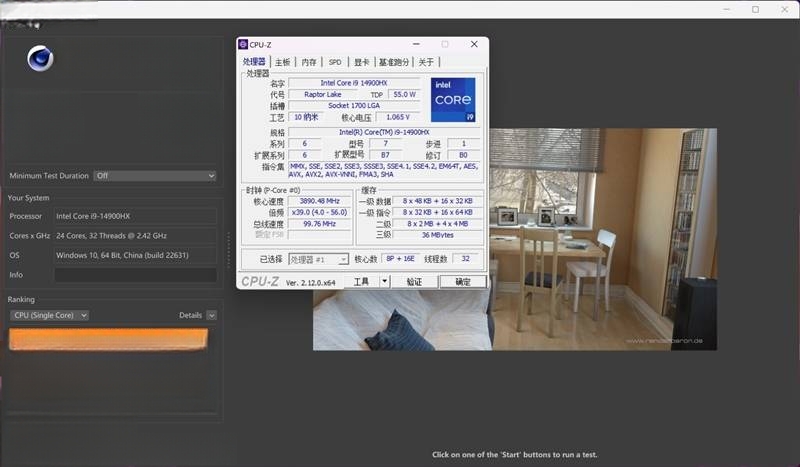Image resolution: width=800 pixels, height=467 pixels.
Task: Open the Minimum Test Duration dropdown
Action: [x=155, y=176]
